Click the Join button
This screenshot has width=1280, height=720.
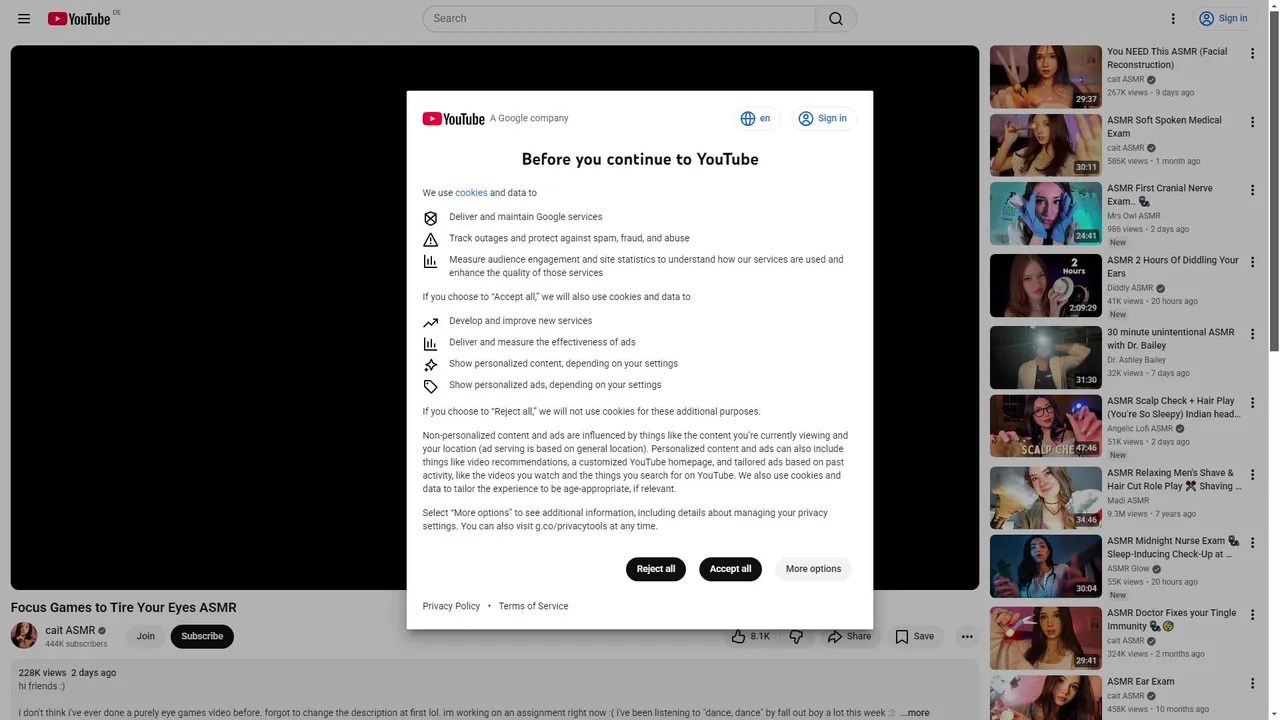tap(146, 636)
